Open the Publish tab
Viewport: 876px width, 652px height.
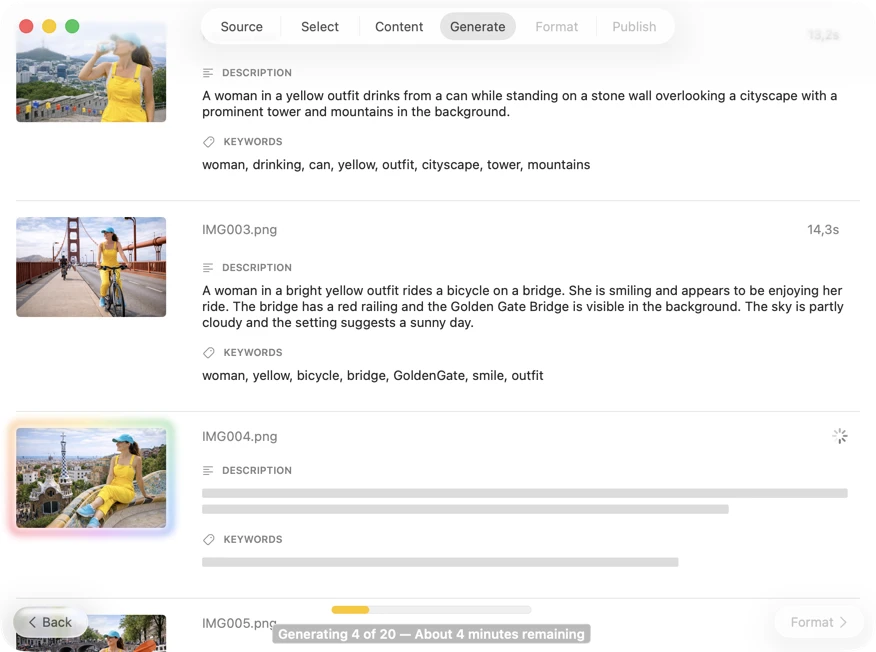[x=634, y=27]
